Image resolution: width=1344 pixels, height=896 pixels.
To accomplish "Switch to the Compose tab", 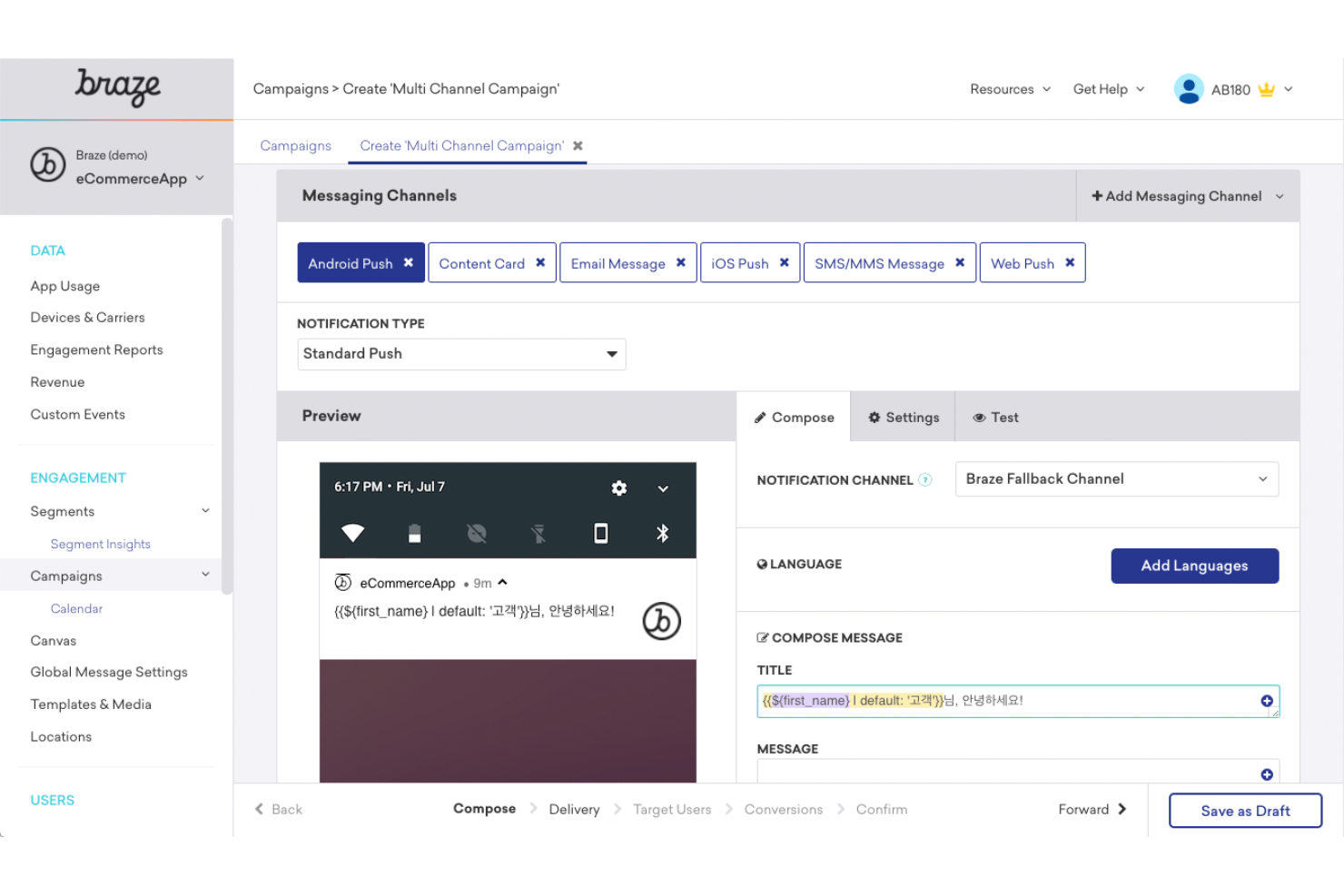I will pos(794,417).
